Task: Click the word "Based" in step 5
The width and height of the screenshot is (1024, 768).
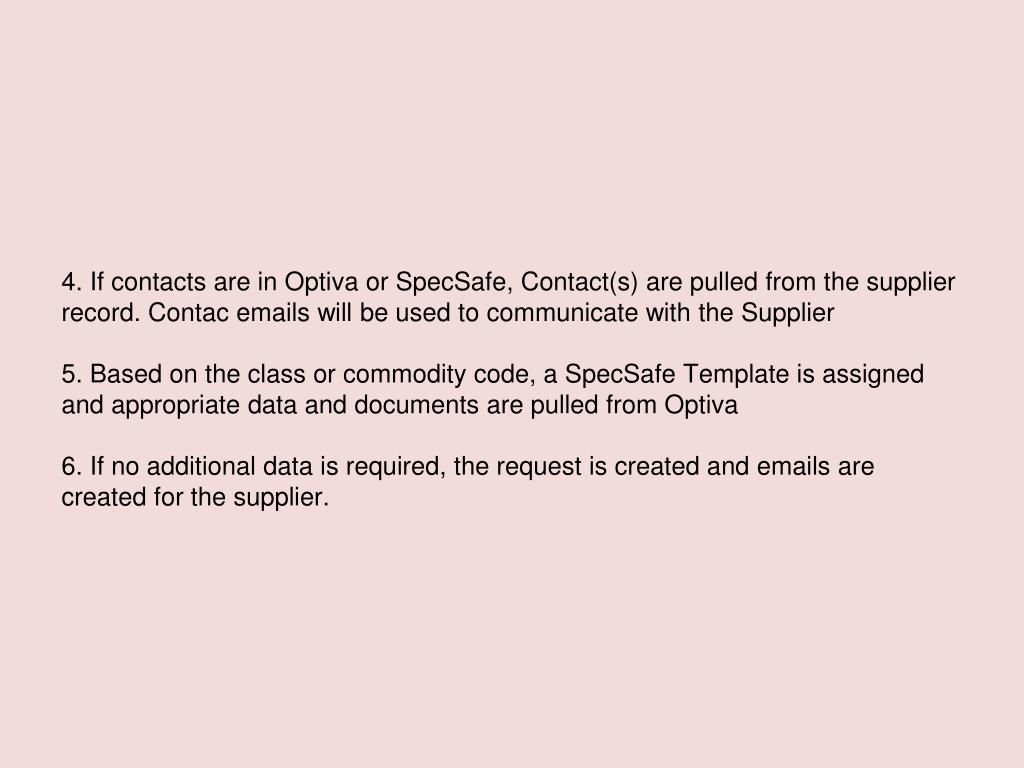Action: (126, 374)
